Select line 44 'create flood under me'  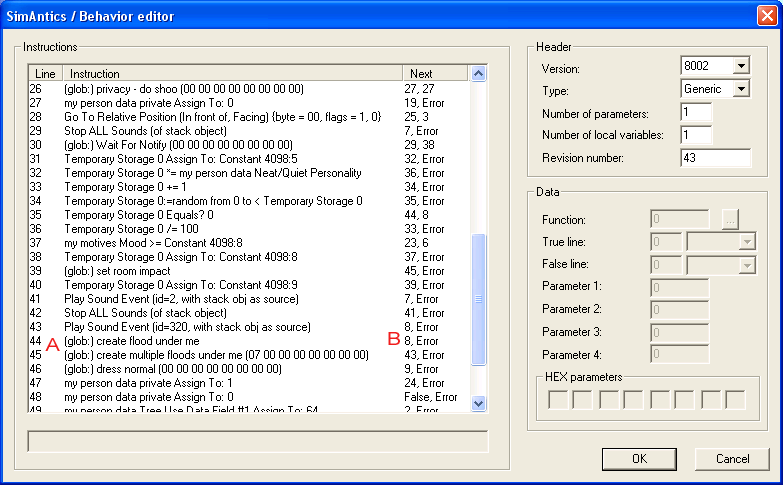(x=249, y=341)
